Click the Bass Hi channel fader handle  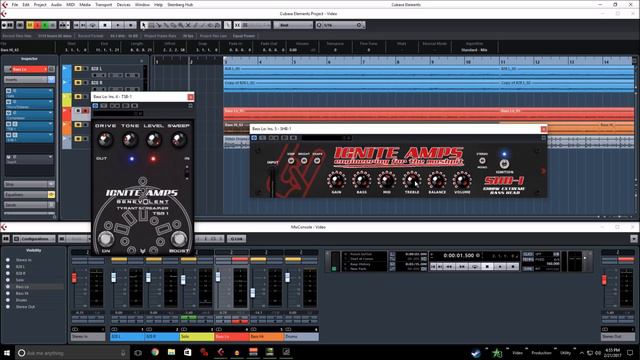253,292
